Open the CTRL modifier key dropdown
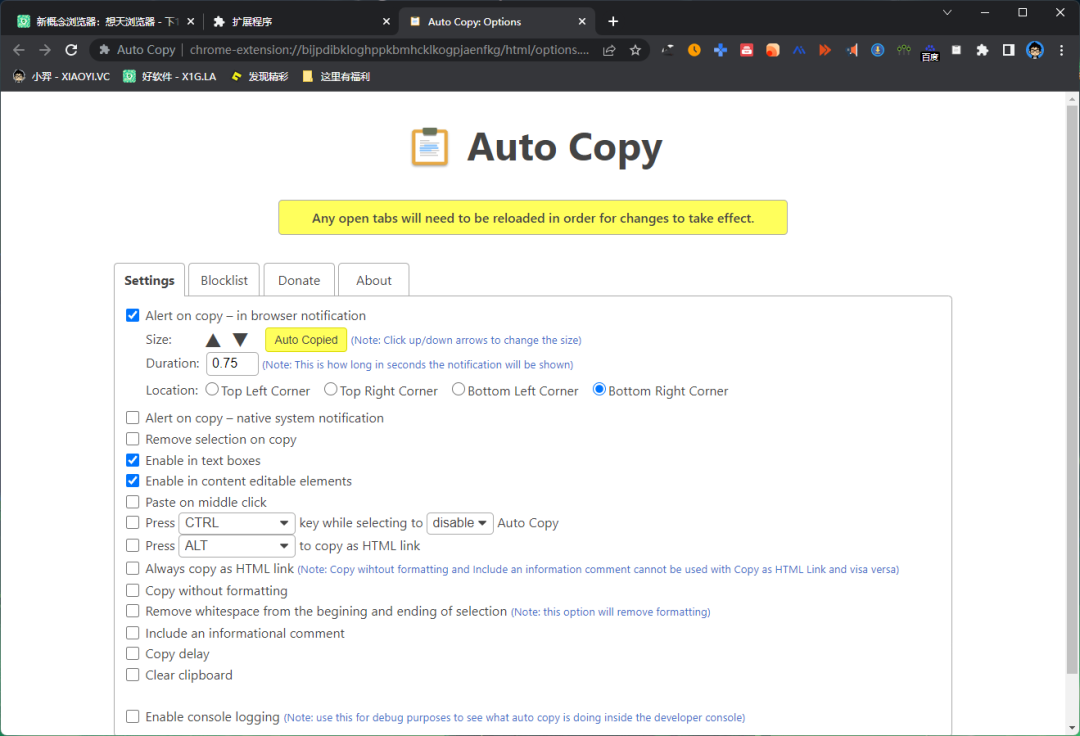Image resolution: width=1080 pixels, height=736 pixels. click(236, 523)
